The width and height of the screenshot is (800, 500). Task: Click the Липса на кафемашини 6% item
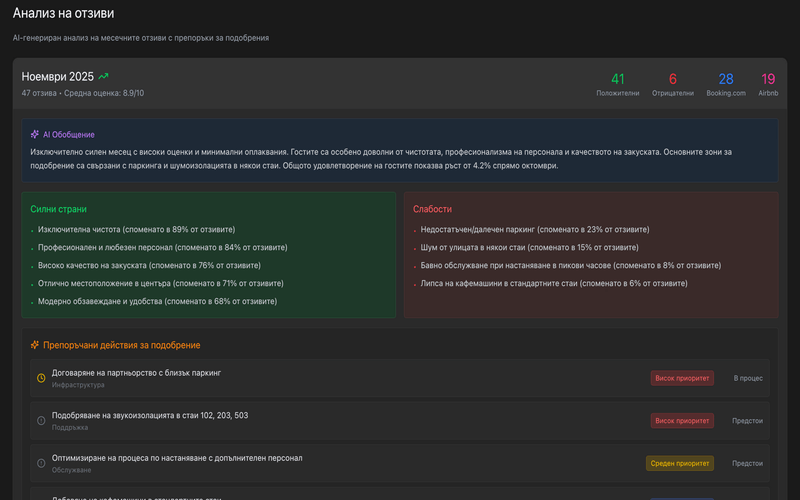(x=554, y=283)
